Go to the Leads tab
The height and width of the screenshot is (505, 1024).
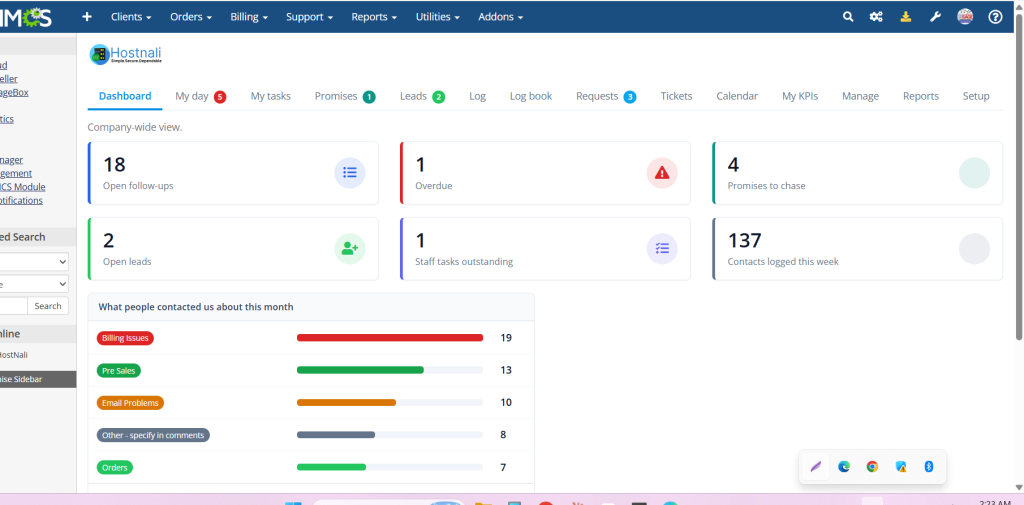coord(422,96)
